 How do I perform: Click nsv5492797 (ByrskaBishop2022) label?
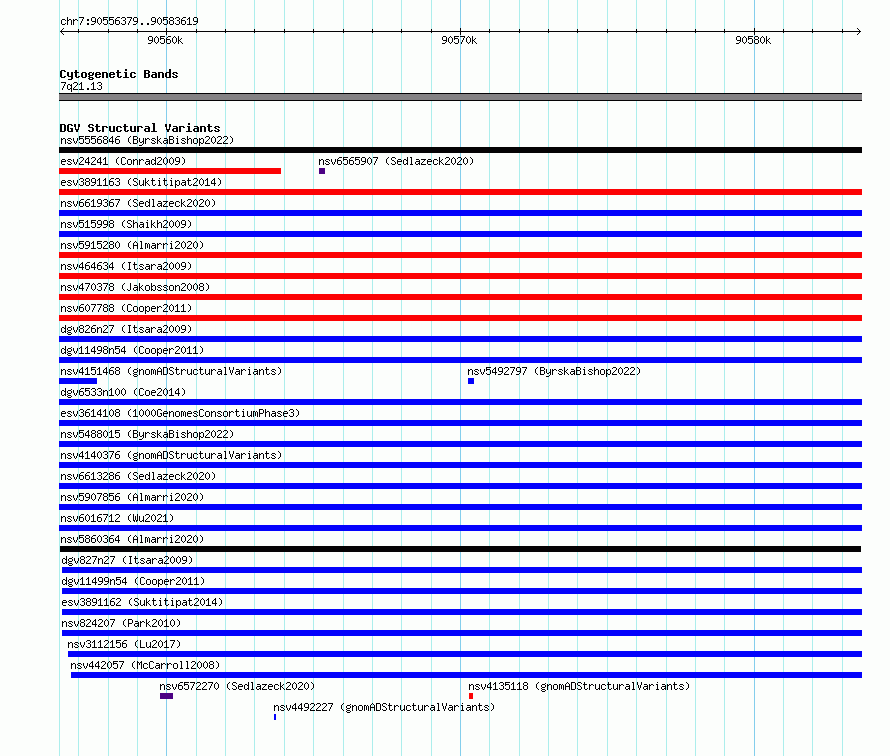point(554,371)
